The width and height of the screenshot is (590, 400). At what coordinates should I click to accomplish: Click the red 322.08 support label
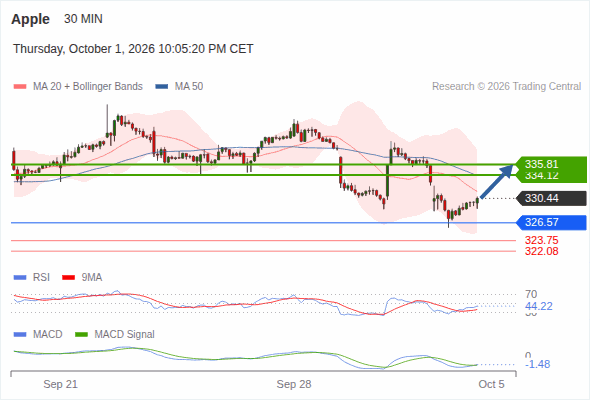click(541, 251)
